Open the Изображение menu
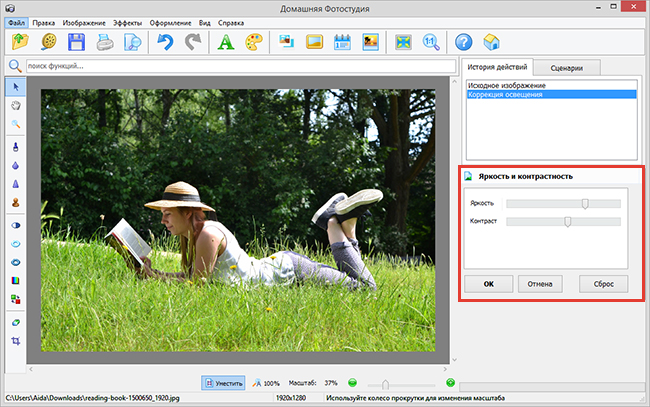650x407 pixels. tap(84, 23)
